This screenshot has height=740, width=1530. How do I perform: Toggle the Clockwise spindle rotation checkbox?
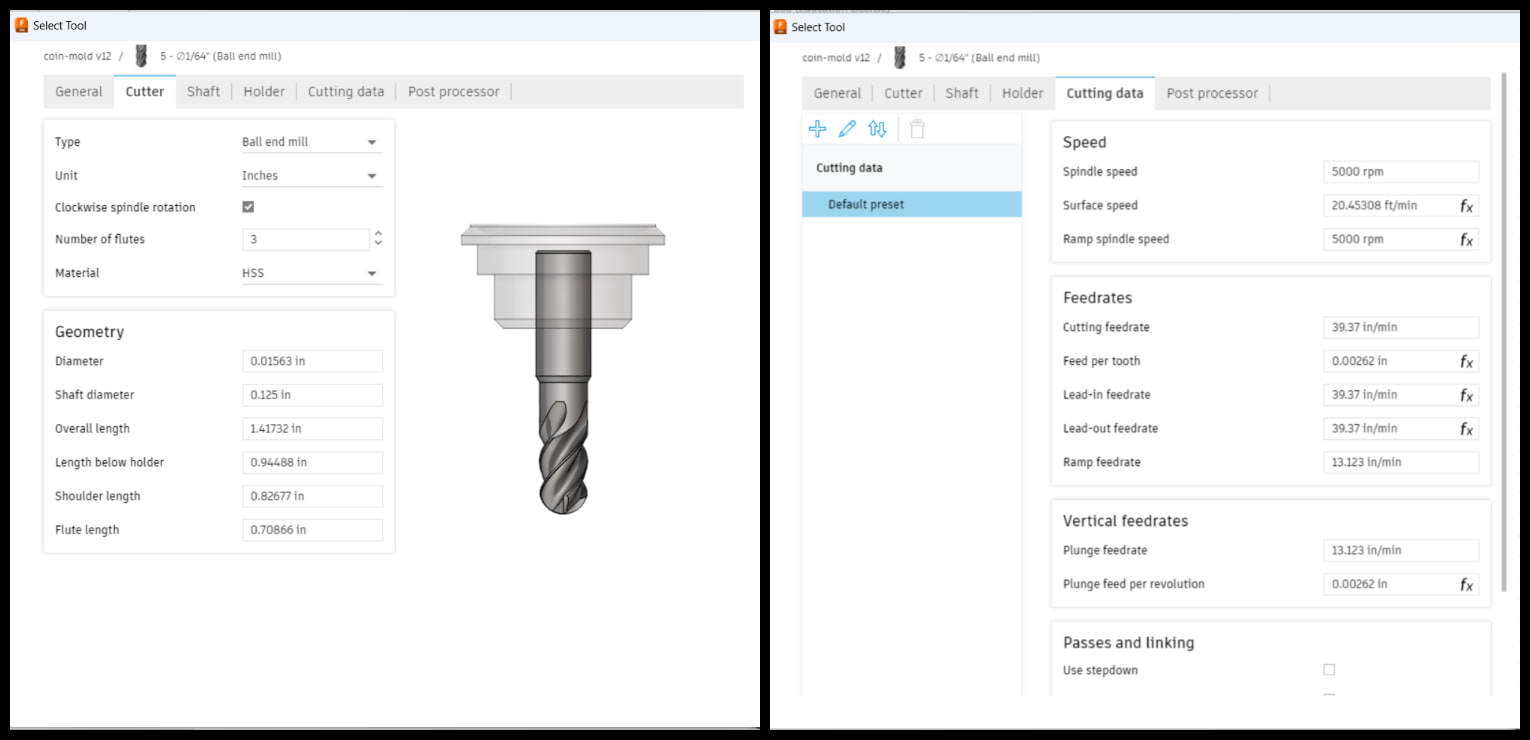tap(248, 207)
